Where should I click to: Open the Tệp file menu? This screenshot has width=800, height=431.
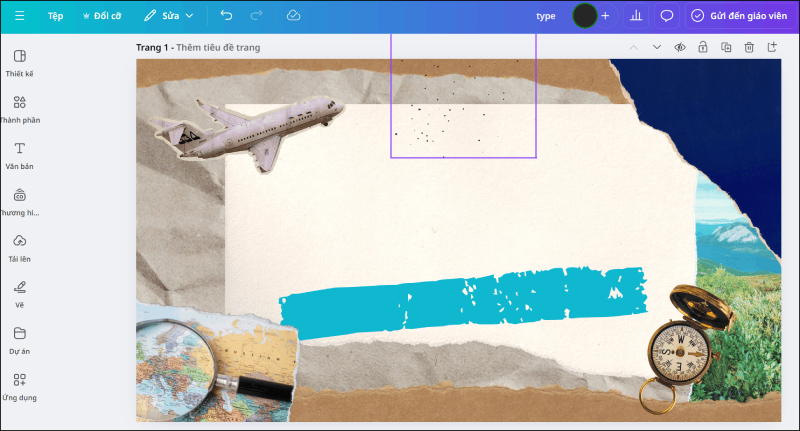point(55,16)
